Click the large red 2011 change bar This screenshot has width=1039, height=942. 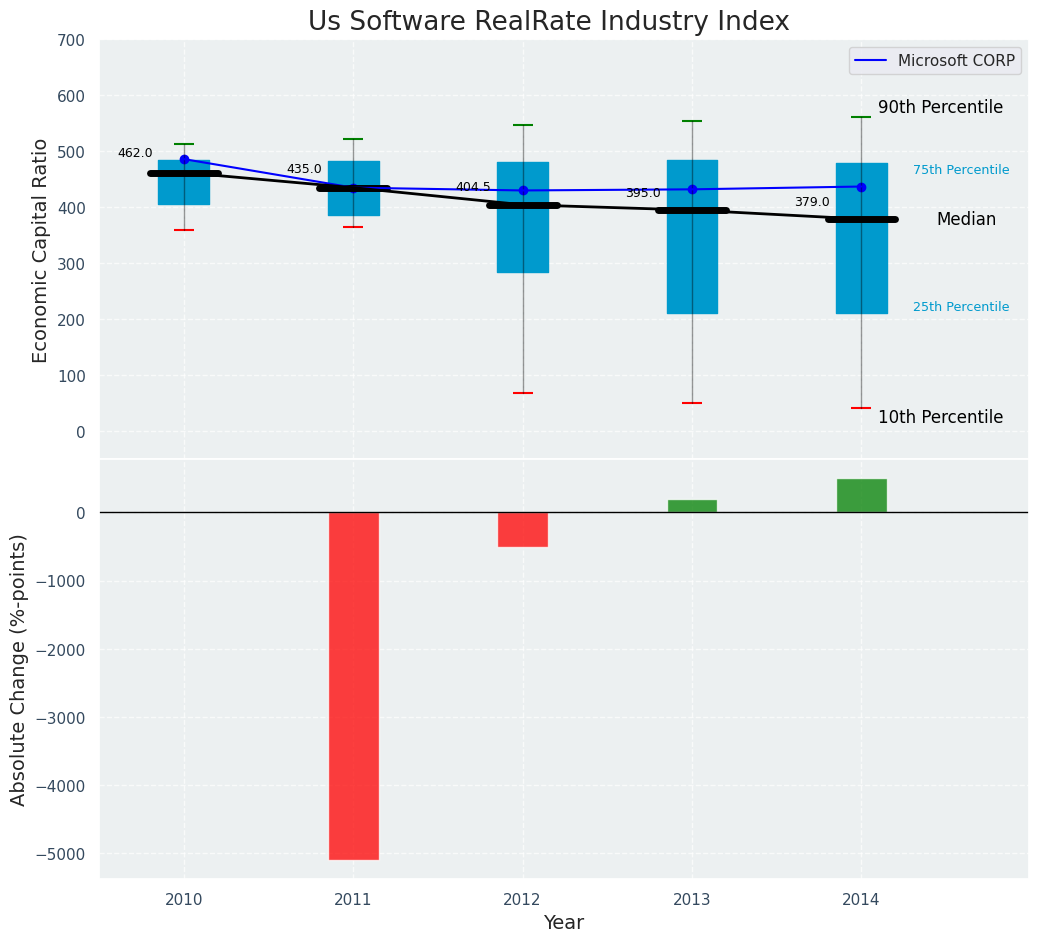point(354,685)
